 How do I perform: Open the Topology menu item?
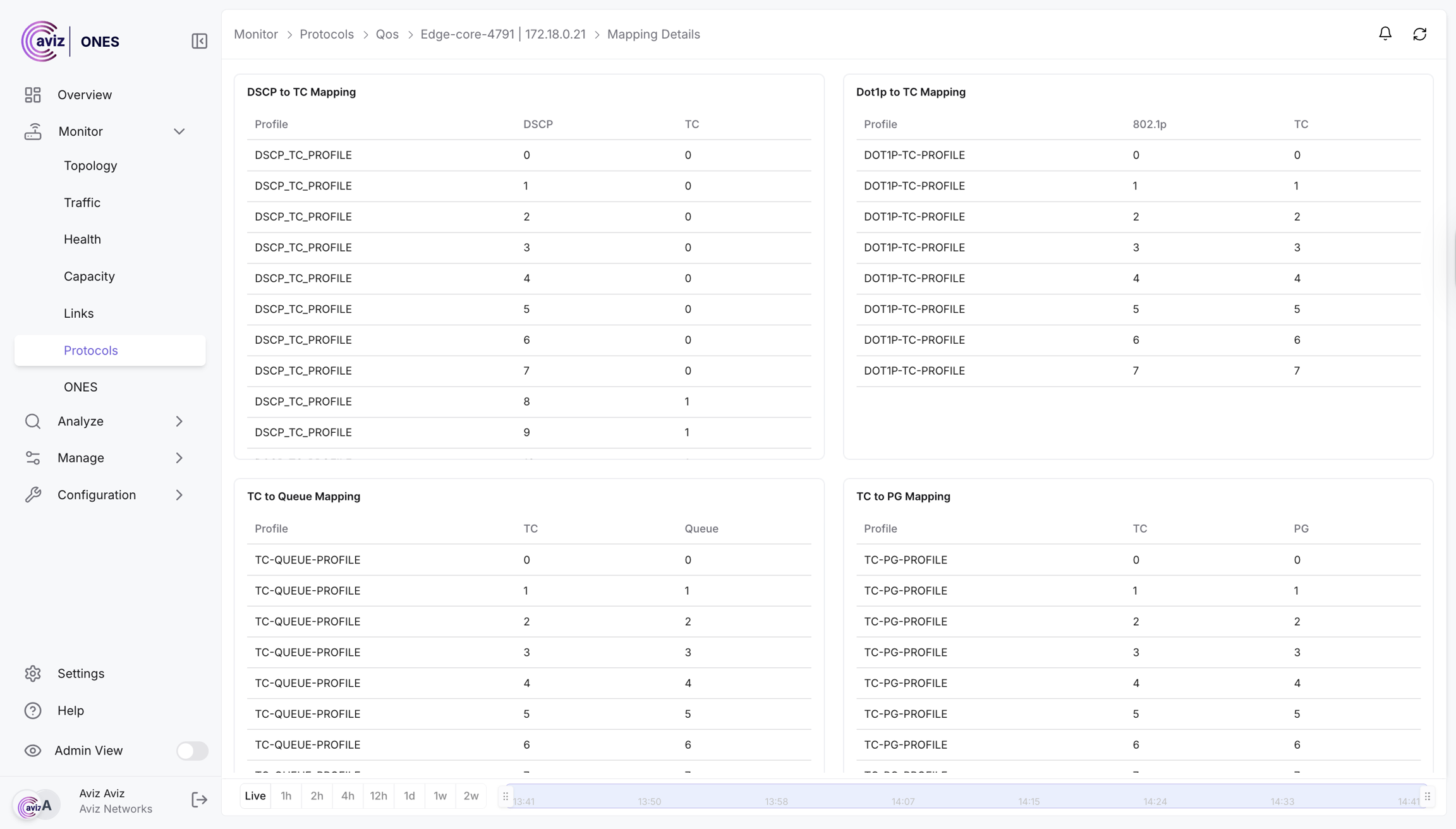coord(90,166)
